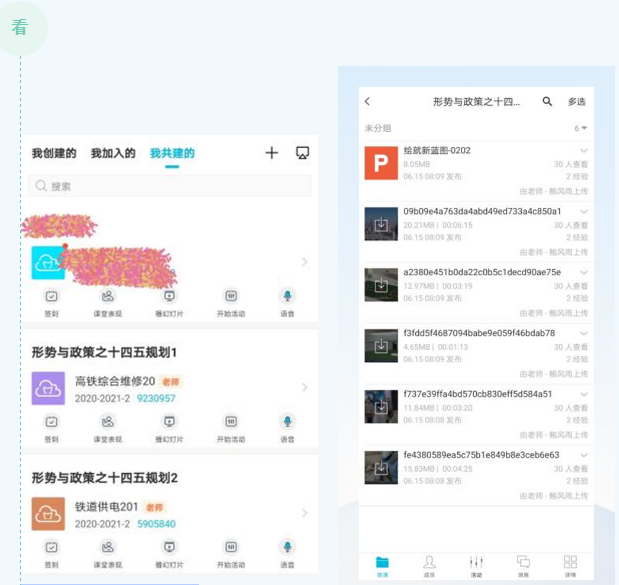Expand options chevron for a2380e451b0da22c0b5c1decd90ae75e
This screenshot has width=619, height=585.
584,272
